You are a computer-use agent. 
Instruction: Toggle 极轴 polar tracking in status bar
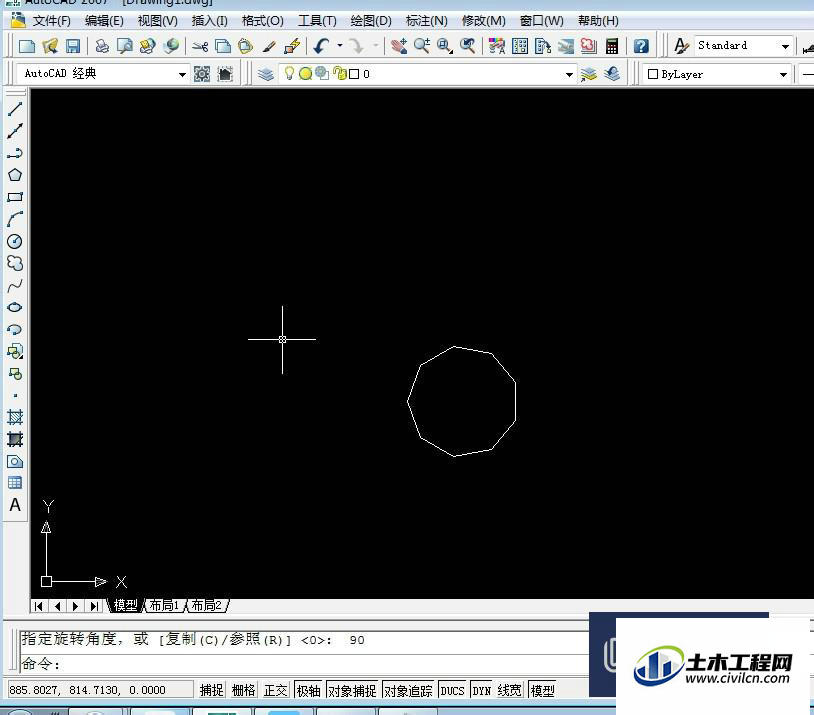308,690
